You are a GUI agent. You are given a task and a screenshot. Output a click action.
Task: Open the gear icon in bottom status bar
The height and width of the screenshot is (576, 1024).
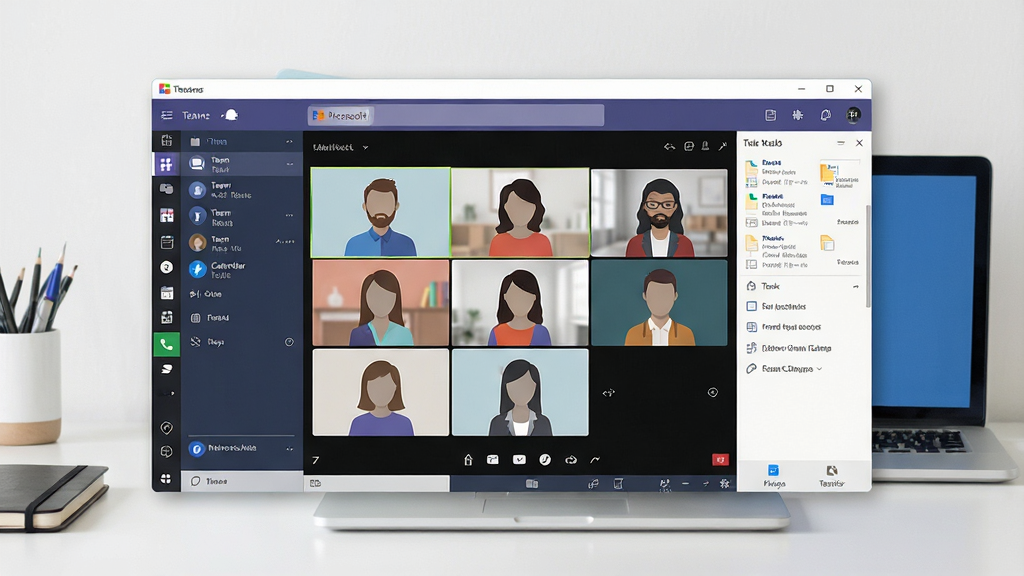coord(724,483)
